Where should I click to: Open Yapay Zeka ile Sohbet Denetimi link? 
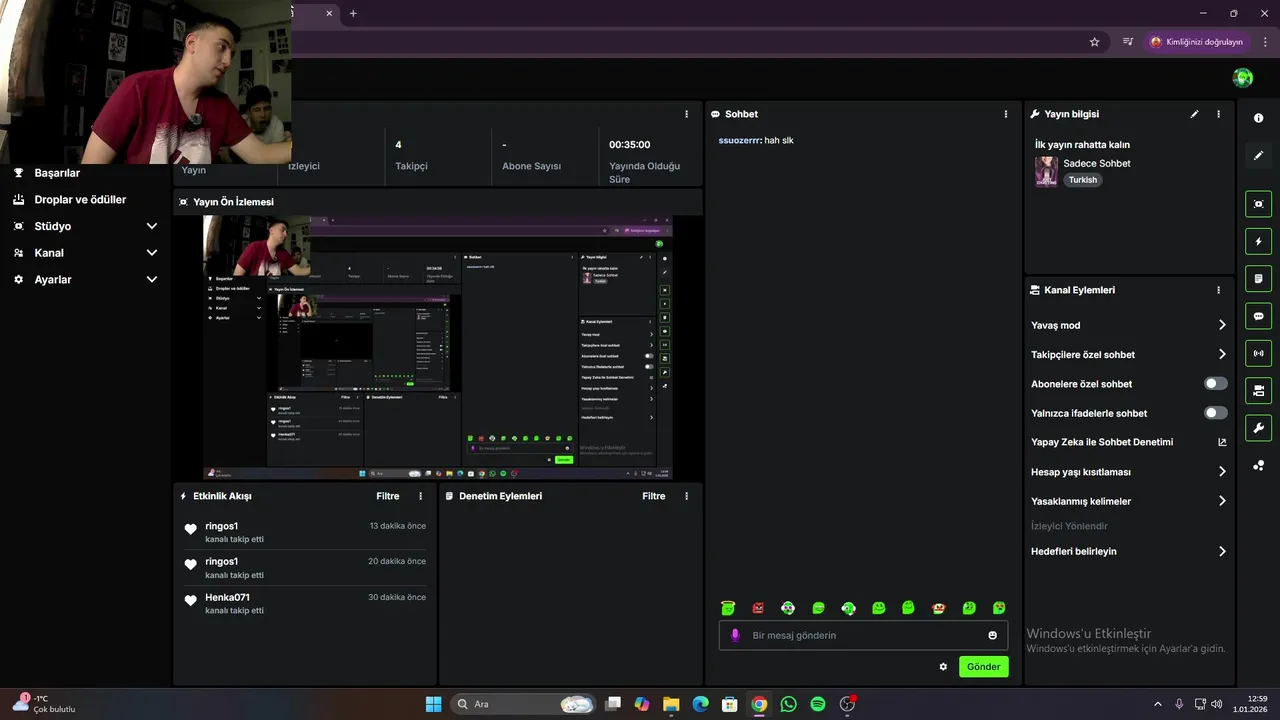1129,442
